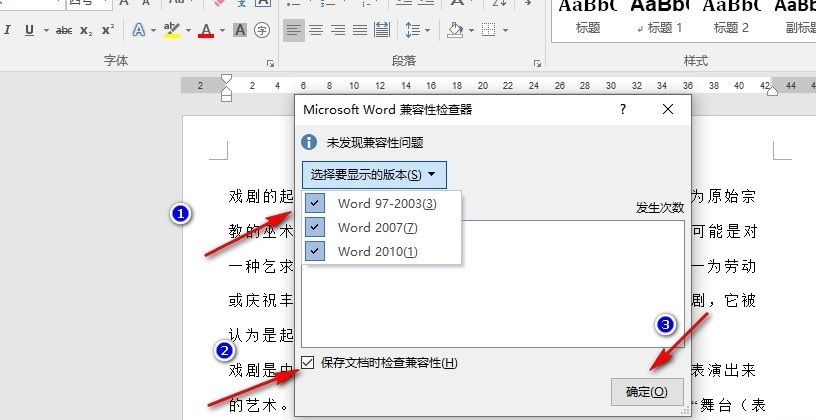Apply superscript formatting

[108, 30]
